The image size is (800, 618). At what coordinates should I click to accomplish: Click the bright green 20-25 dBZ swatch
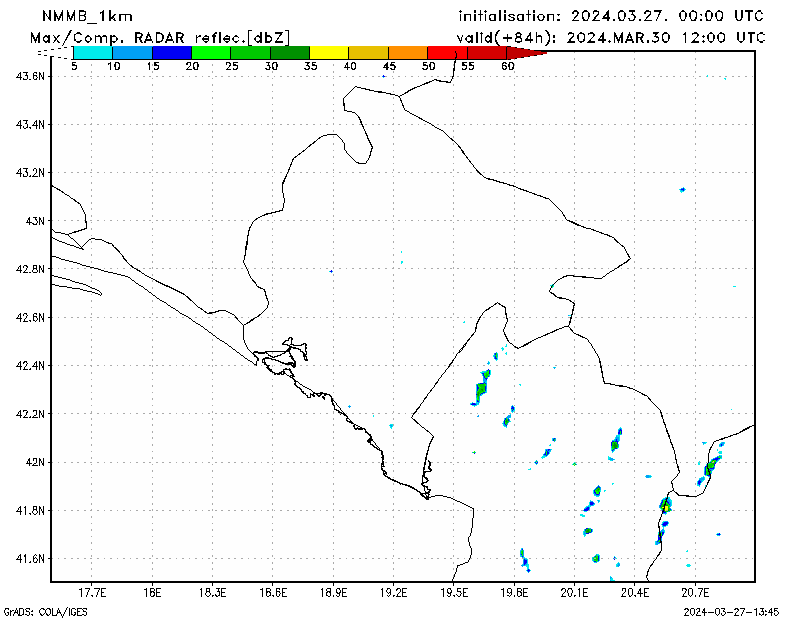click(211, 53)
